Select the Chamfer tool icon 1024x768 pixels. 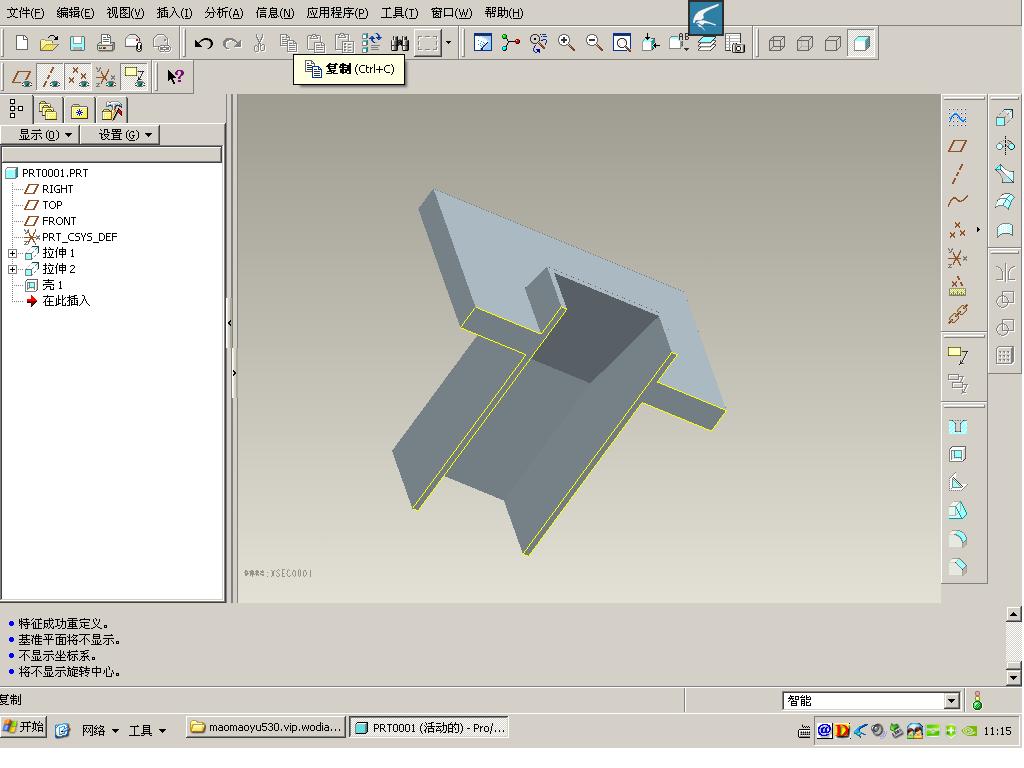(957, 567)
